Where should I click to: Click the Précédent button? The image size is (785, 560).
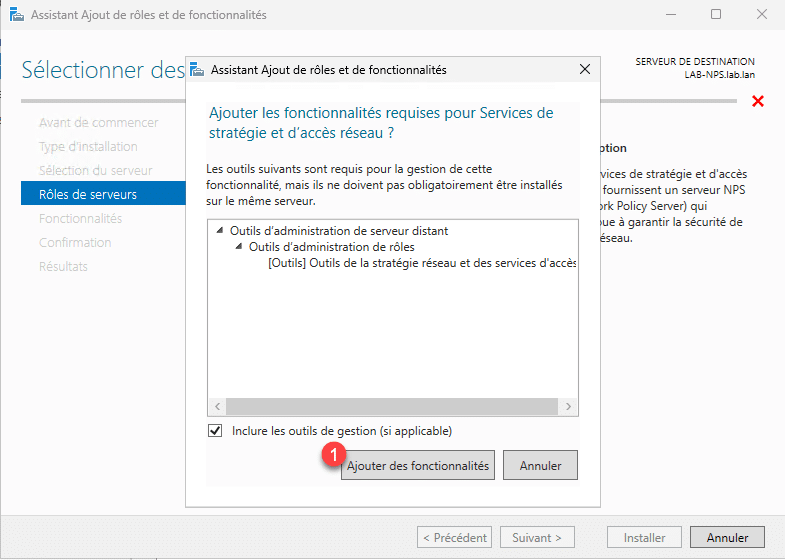[x=454, y=537]
